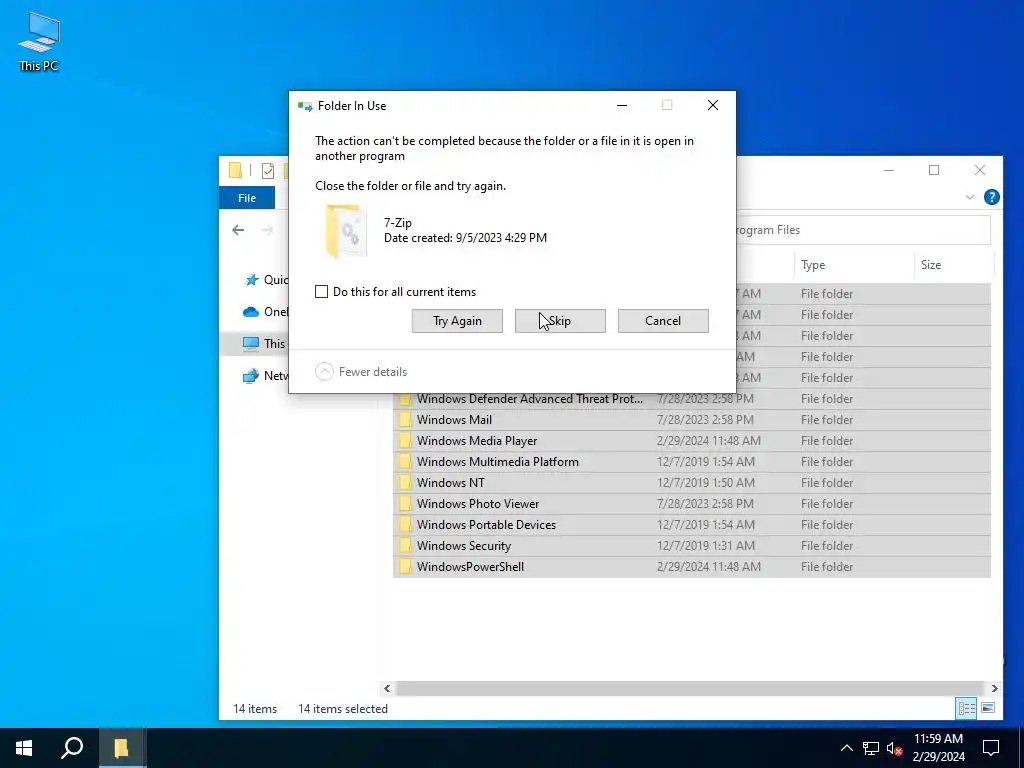
Task: Click 14 items selected status text
Action: (343, 709)
